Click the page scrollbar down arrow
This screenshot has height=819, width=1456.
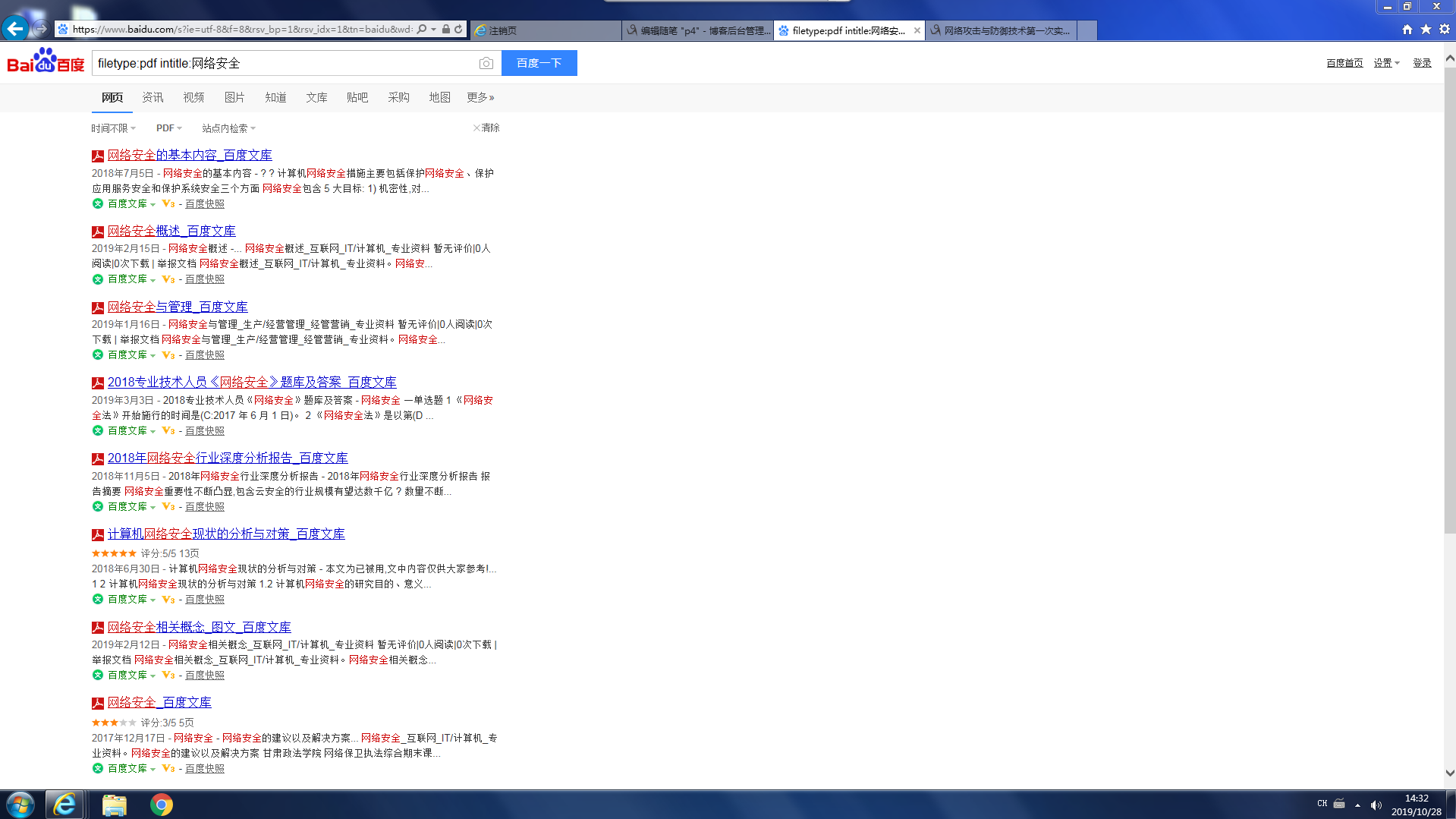tap(1450, 773)
